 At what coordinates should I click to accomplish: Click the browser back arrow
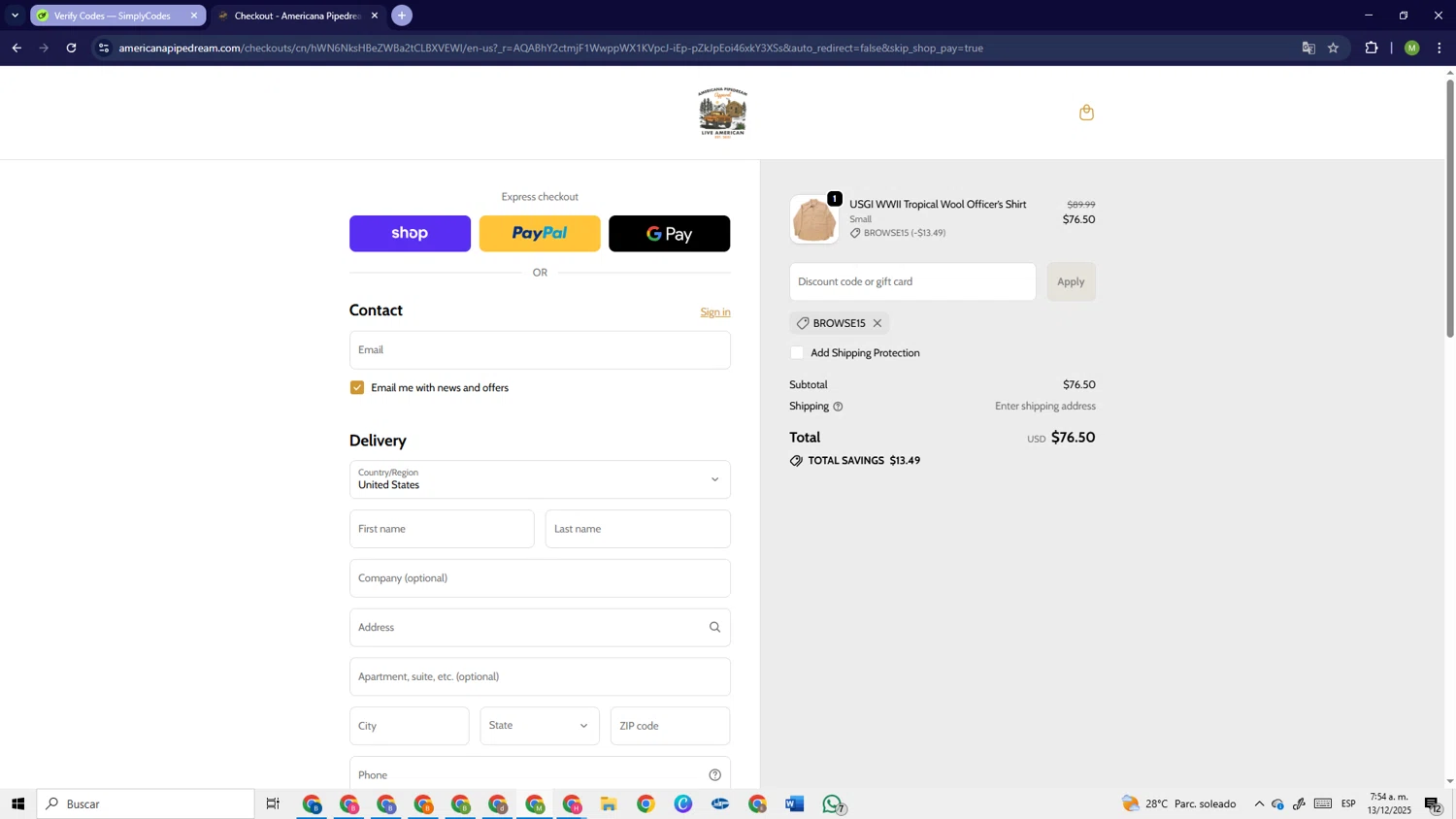click(17, 48)
